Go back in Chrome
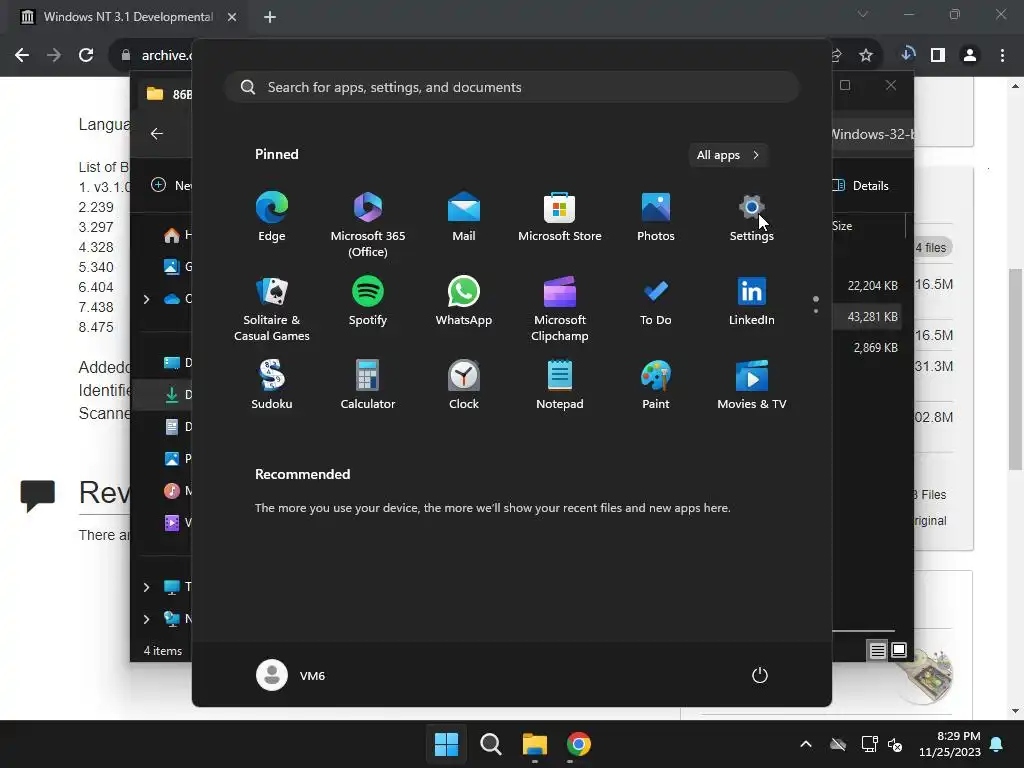 point(22,55)
